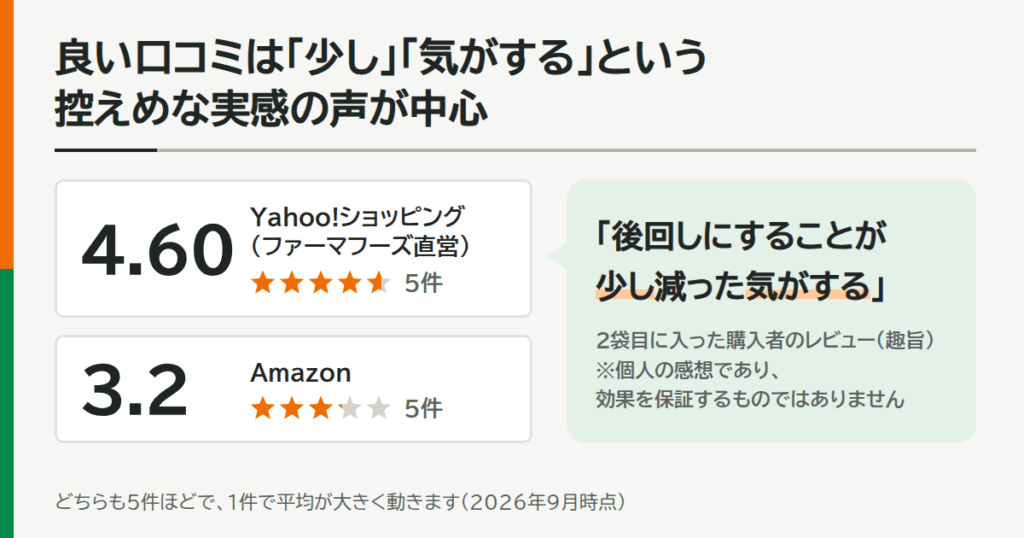Click the partially filled fourth Amazon star
The image size is (1024, 538).
coord(350,408)
